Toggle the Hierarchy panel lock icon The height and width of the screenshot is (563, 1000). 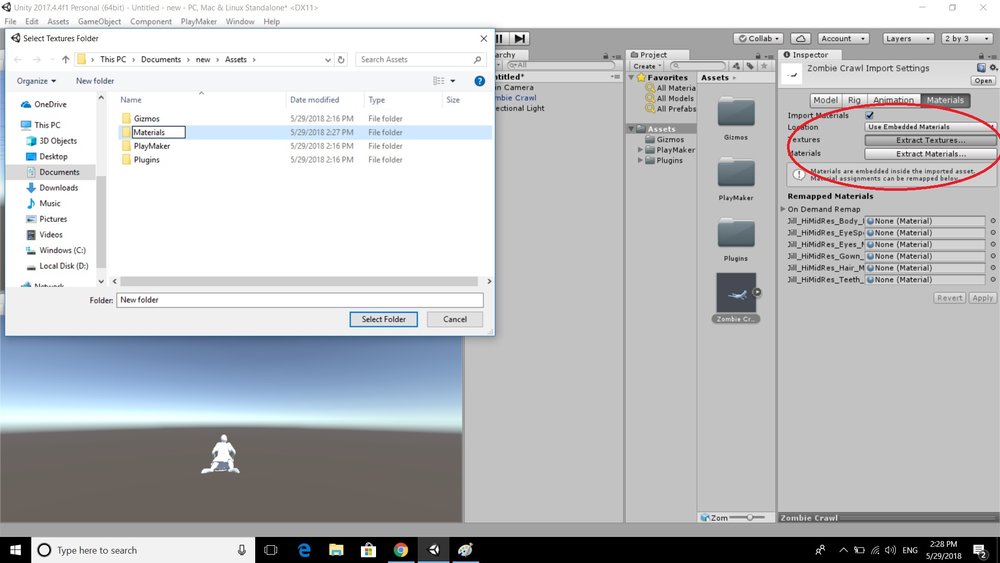(x=606, y=55)
